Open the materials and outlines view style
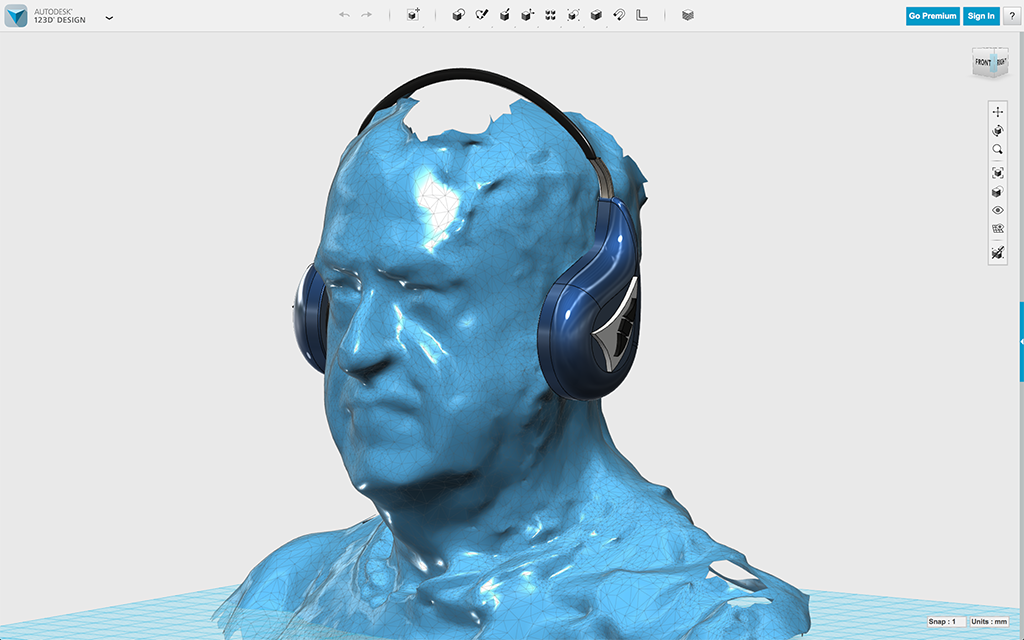 point(997,192)
